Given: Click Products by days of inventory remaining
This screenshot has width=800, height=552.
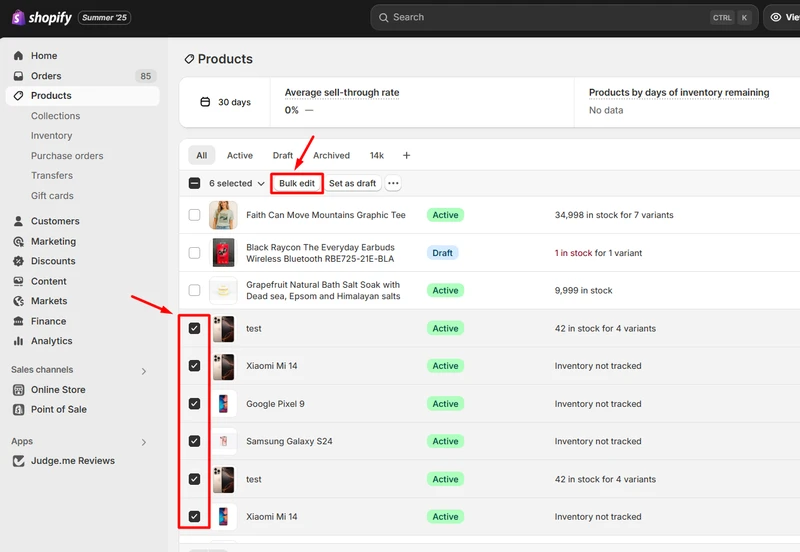Looking at the screenshot, I should (679, 92).
